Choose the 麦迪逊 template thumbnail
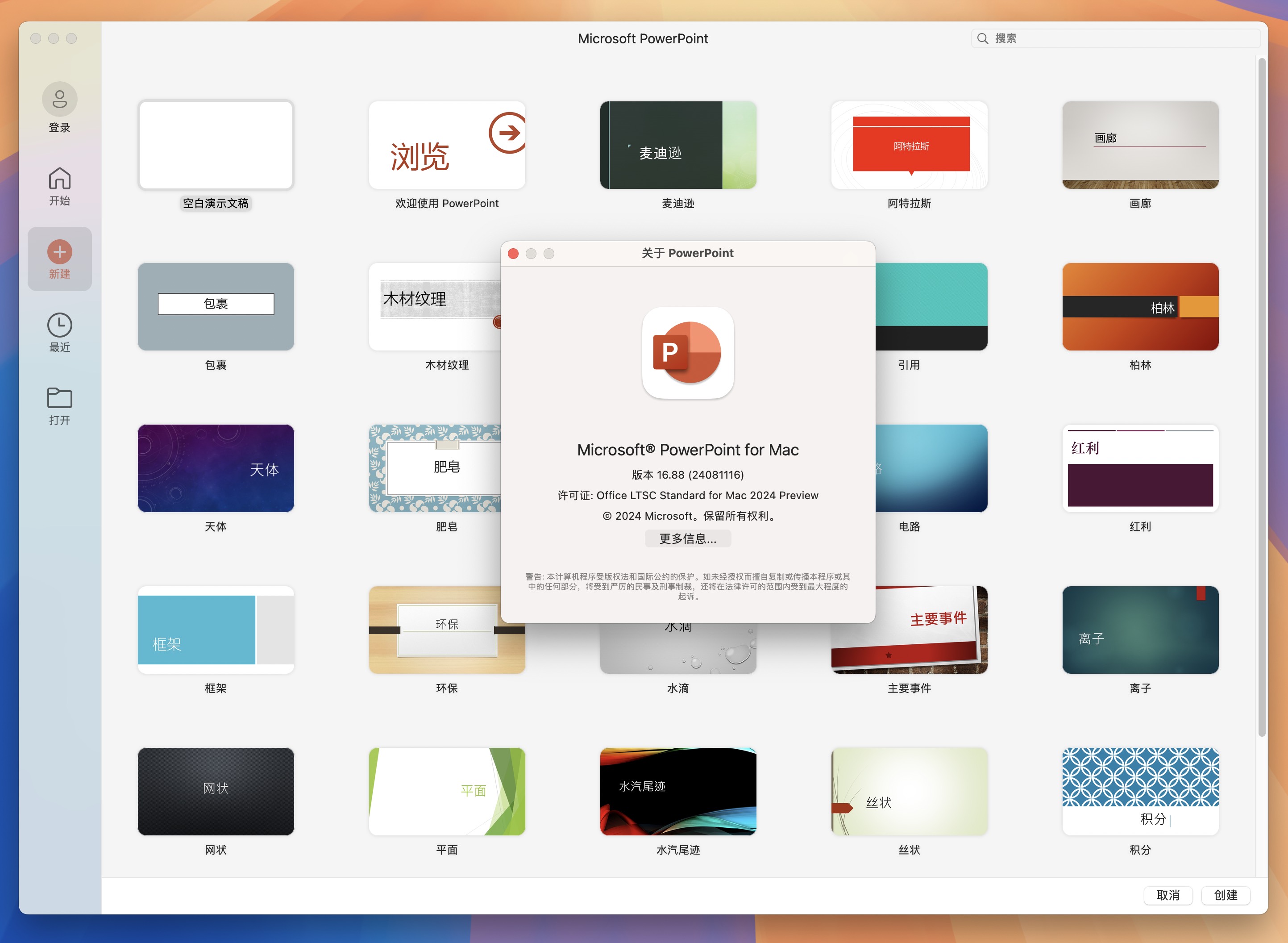Screen dimensions: 1288x943 coord(677,145)
